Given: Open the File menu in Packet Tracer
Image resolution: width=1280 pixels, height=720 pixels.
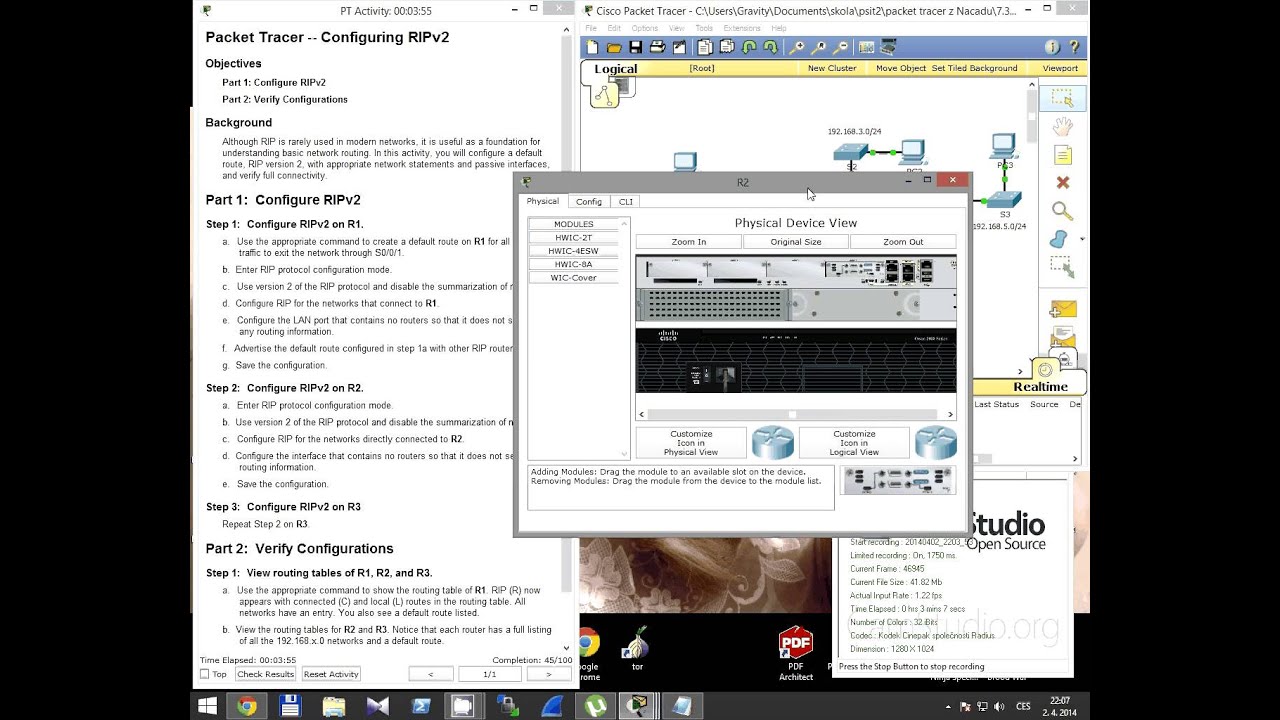Looking at the screenshot, I should pyautogui.click(x=591, y=28).
